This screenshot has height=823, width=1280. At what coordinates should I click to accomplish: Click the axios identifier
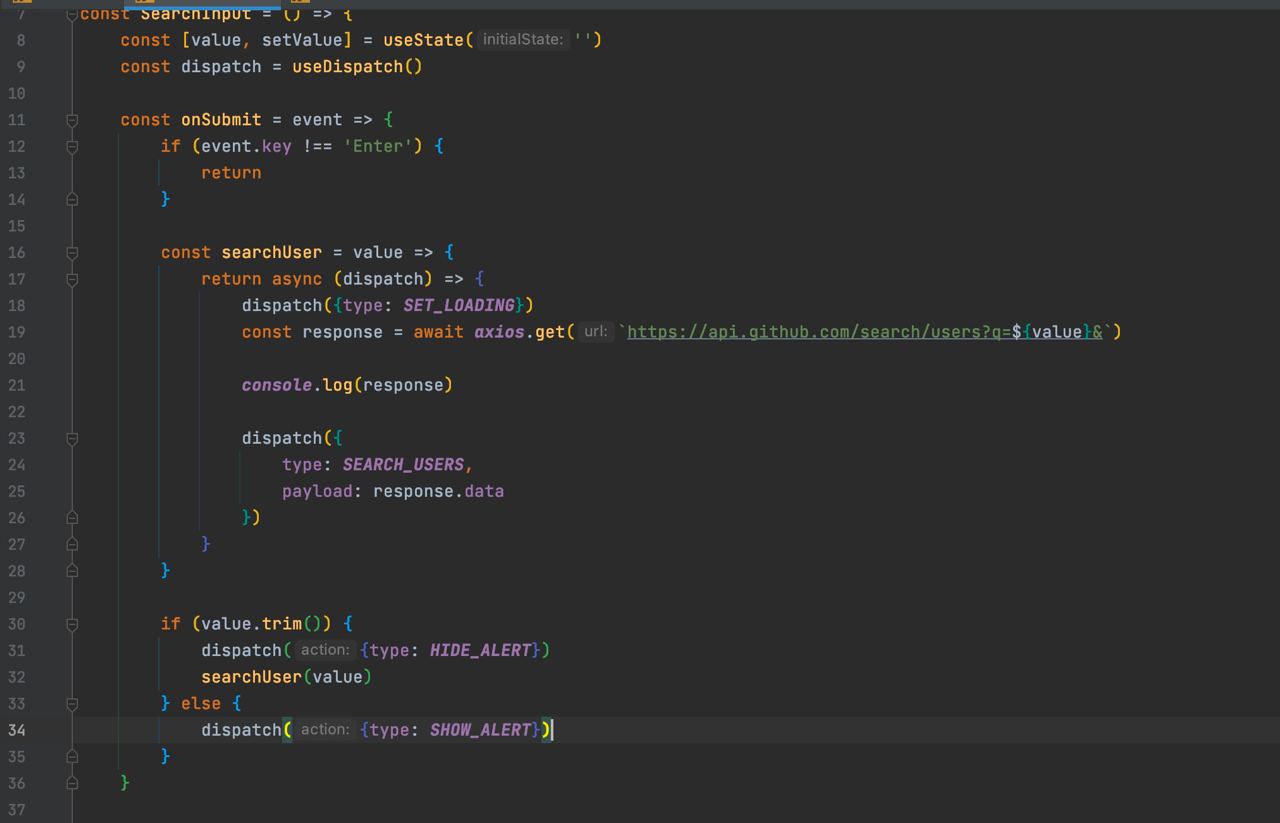(499, 332)
